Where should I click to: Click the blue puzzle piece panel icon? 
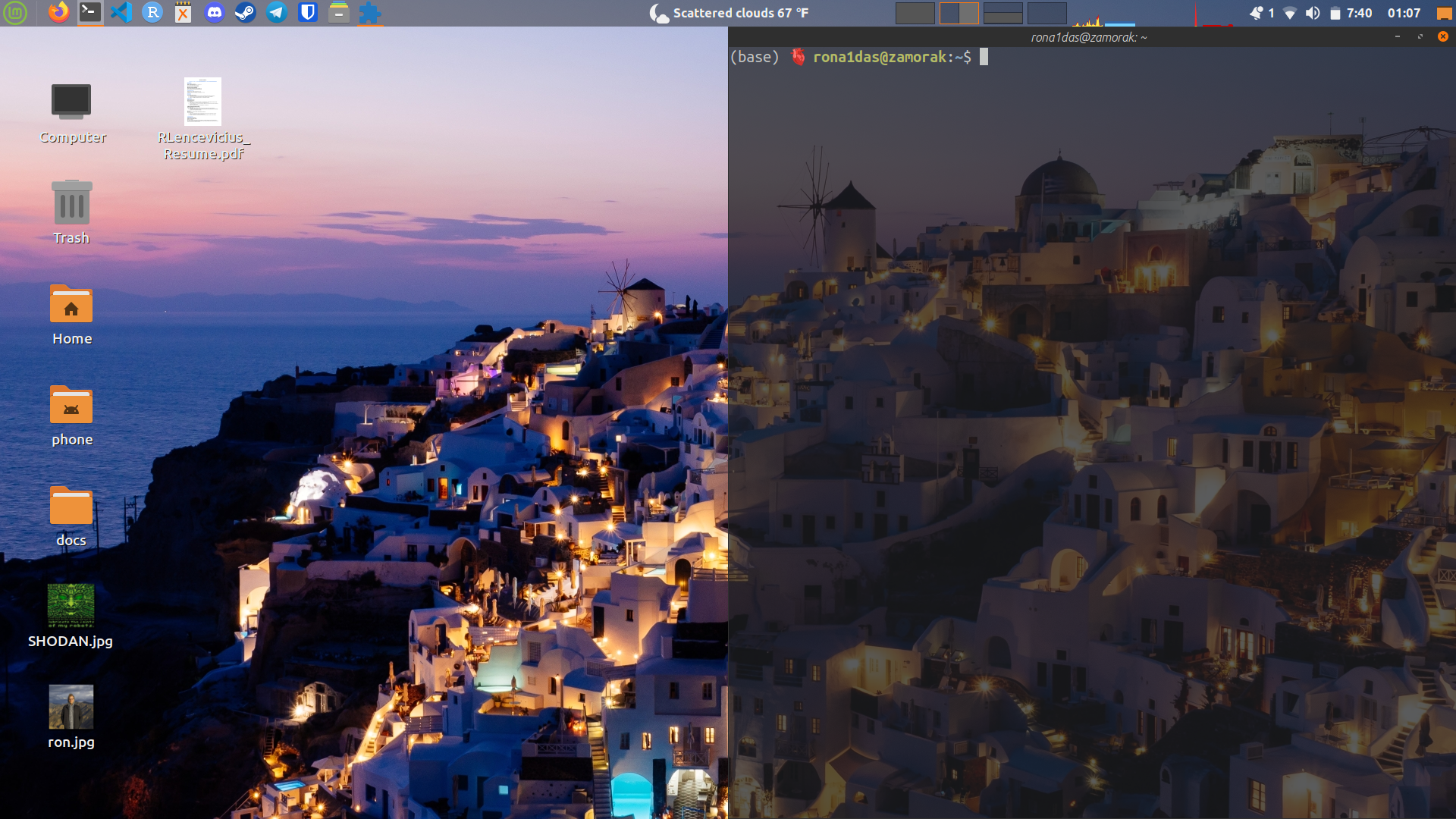369,13
